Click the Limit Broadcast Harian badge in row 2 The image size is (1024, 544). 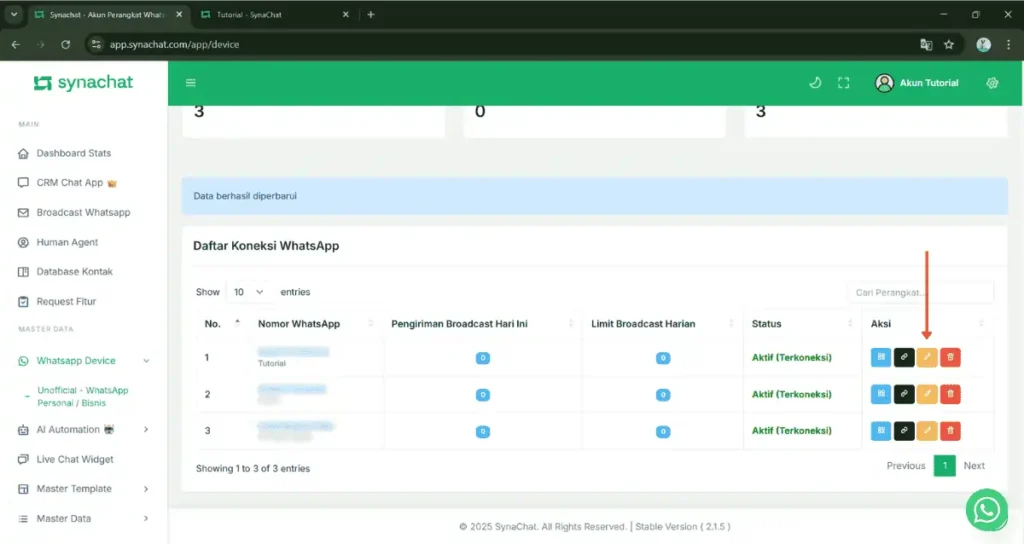pyautogui.click(x=663, y=394)
